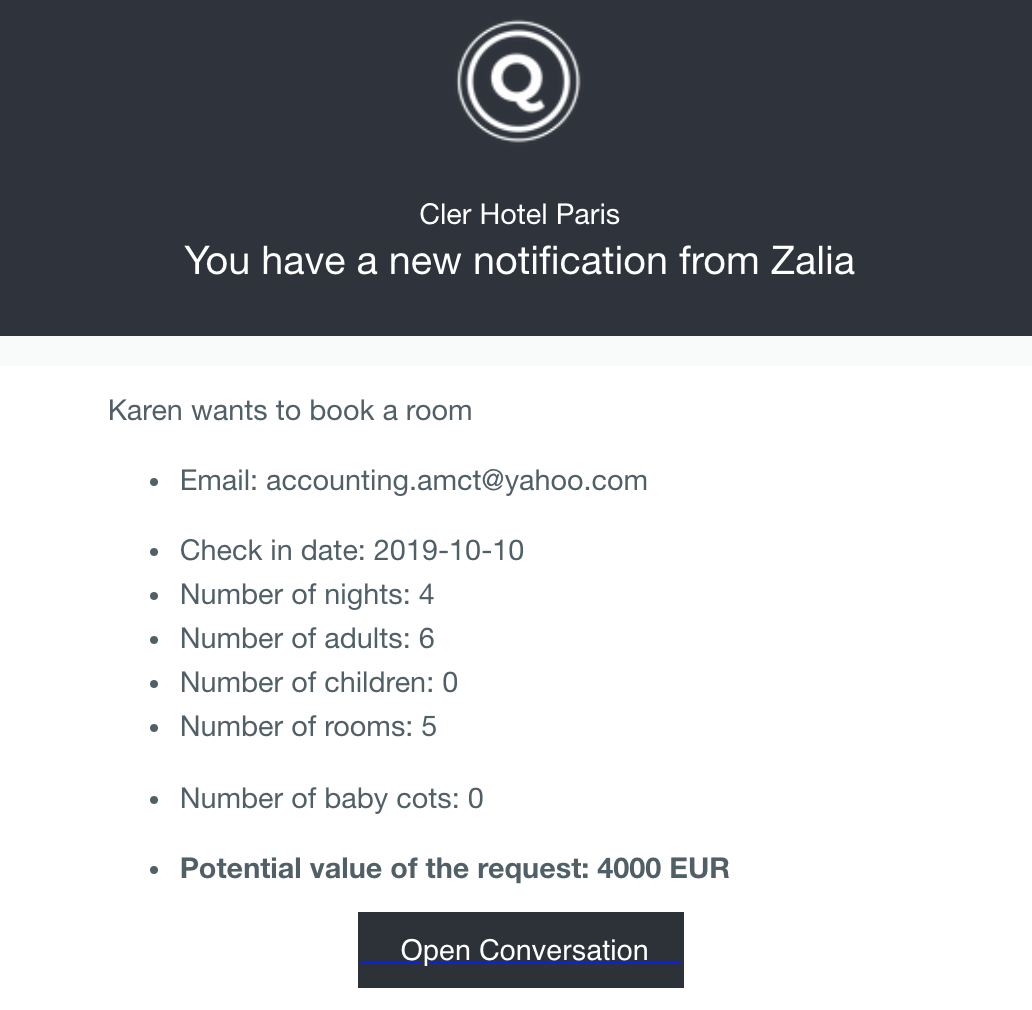Screen dimensions: 1032x1010
Task: Click the bullet point beside the Email line
Action: click(154, 482)
